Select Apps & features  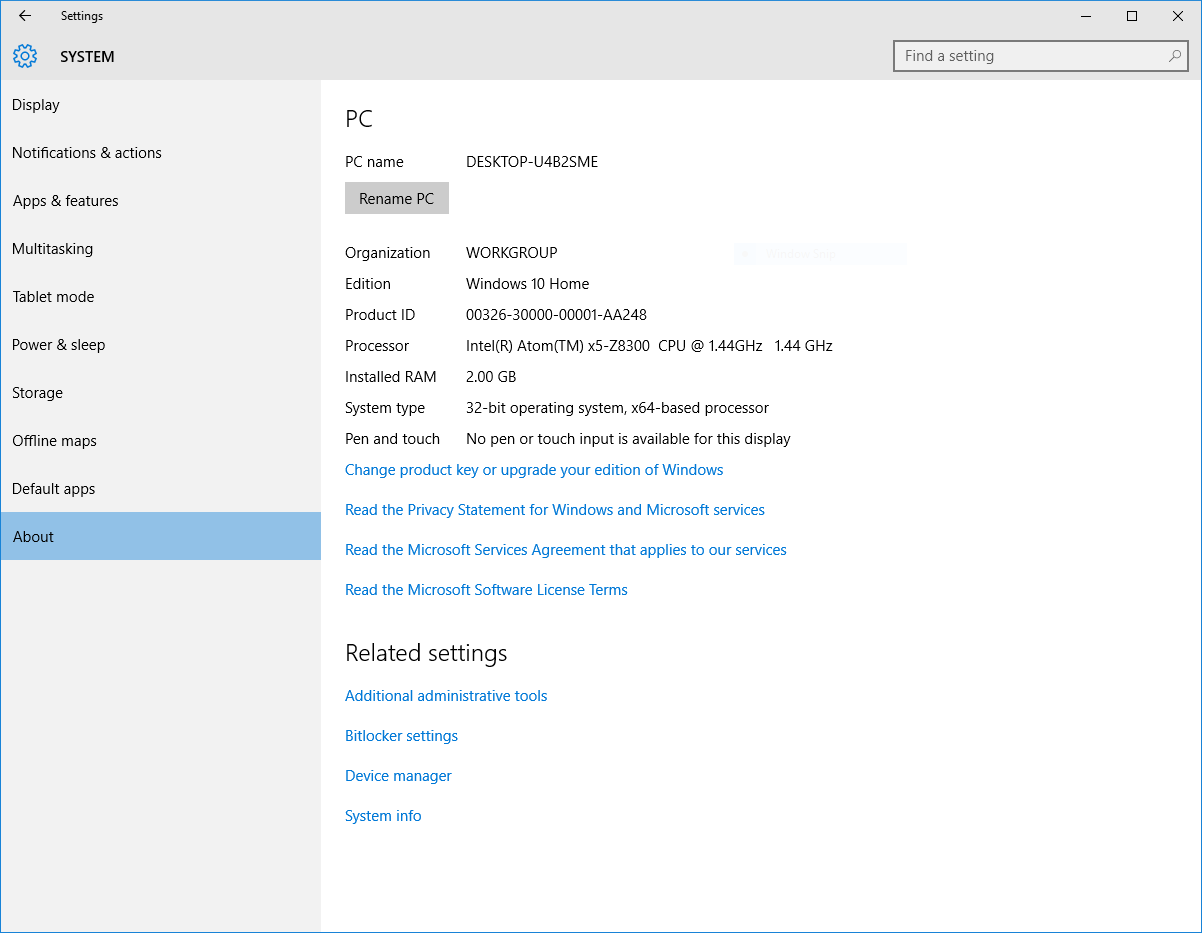tap(160, 201)
